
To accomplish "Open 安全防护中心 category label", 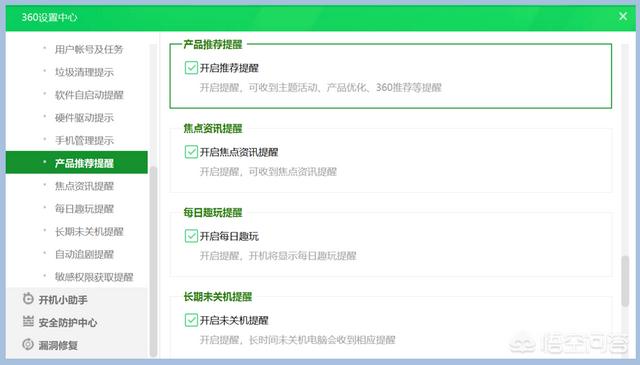I will 68,323.
